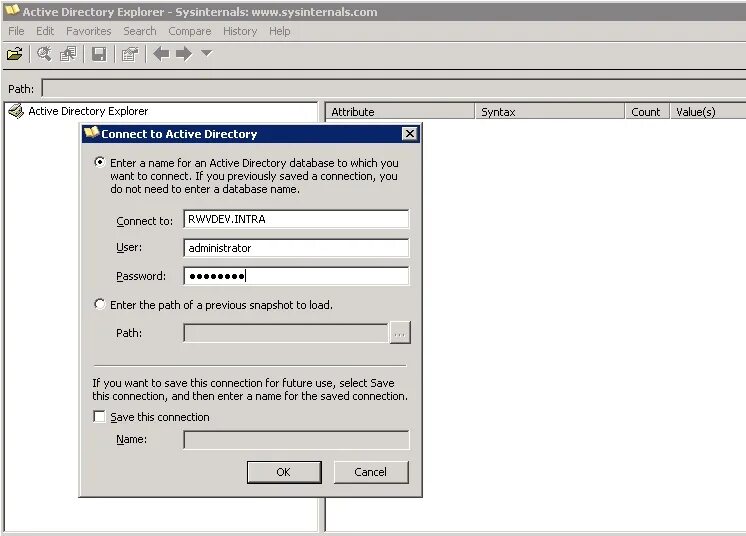
Task: Click the Save (floppy disk) toolbar icon
Action: click(99, 54)
